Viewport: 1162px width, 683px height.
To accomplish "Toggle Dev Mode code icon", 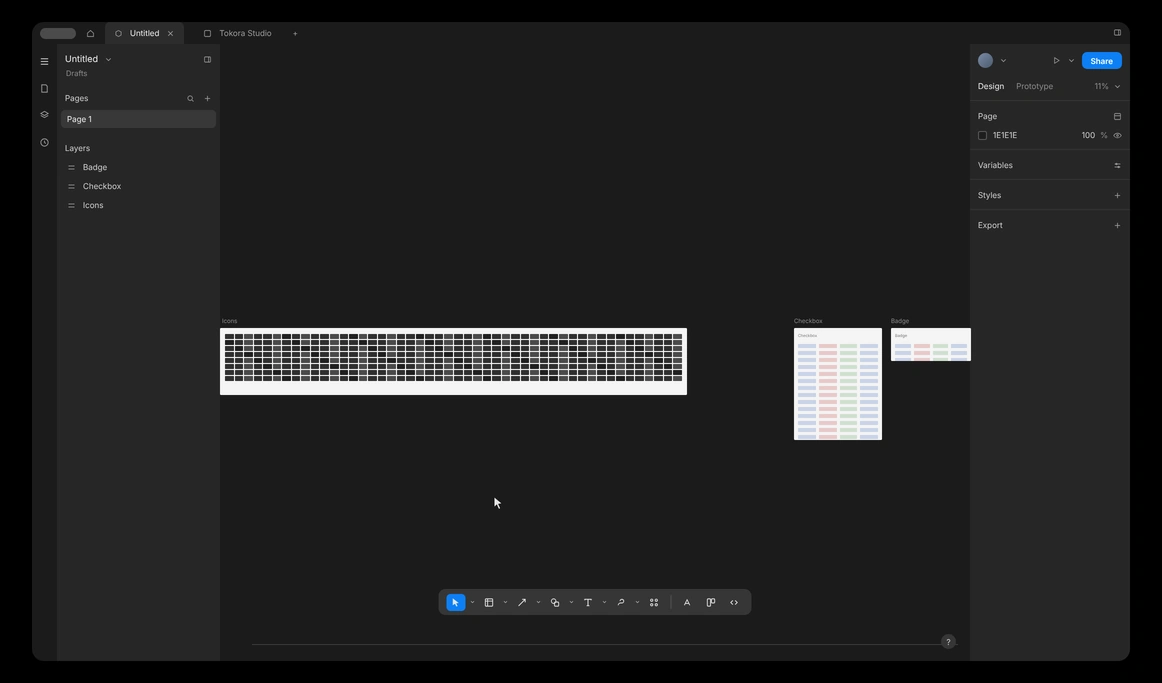I will coord(734,602).
